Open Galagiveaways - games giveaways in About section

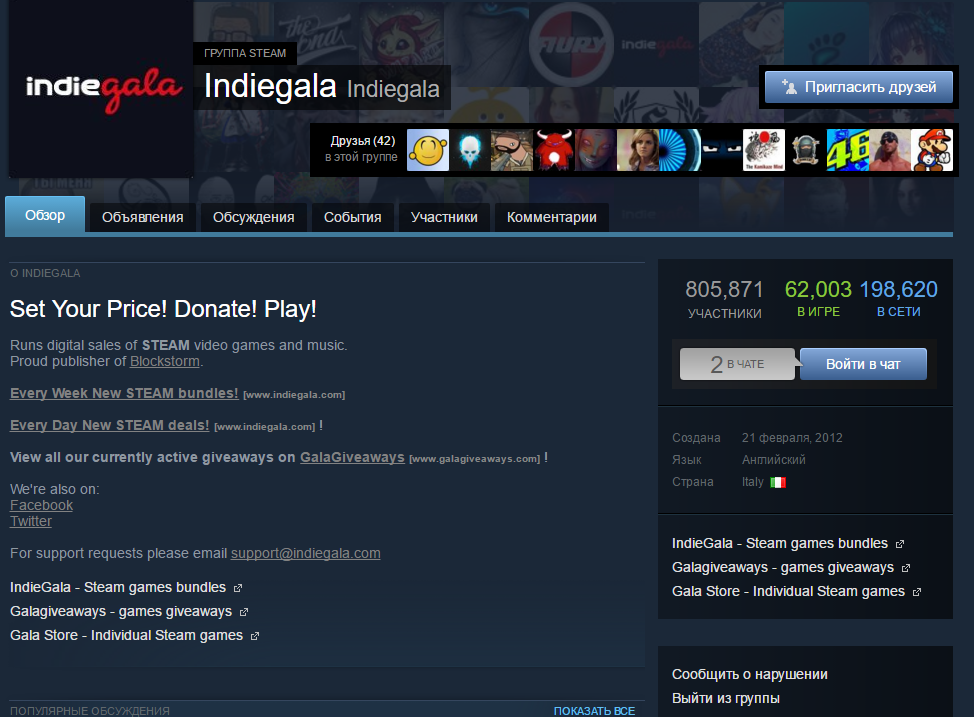(121, 612)
